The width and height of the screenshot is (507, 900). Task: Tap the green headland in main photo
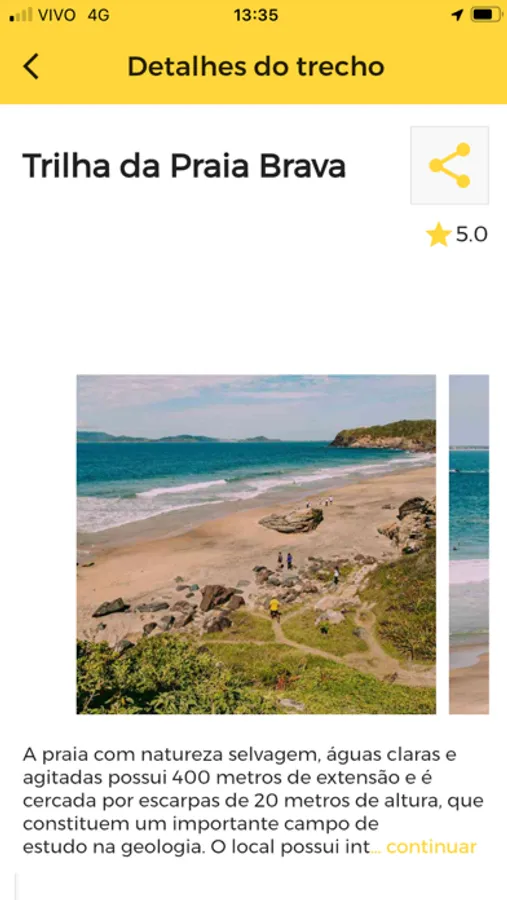(x=385, y=435)
